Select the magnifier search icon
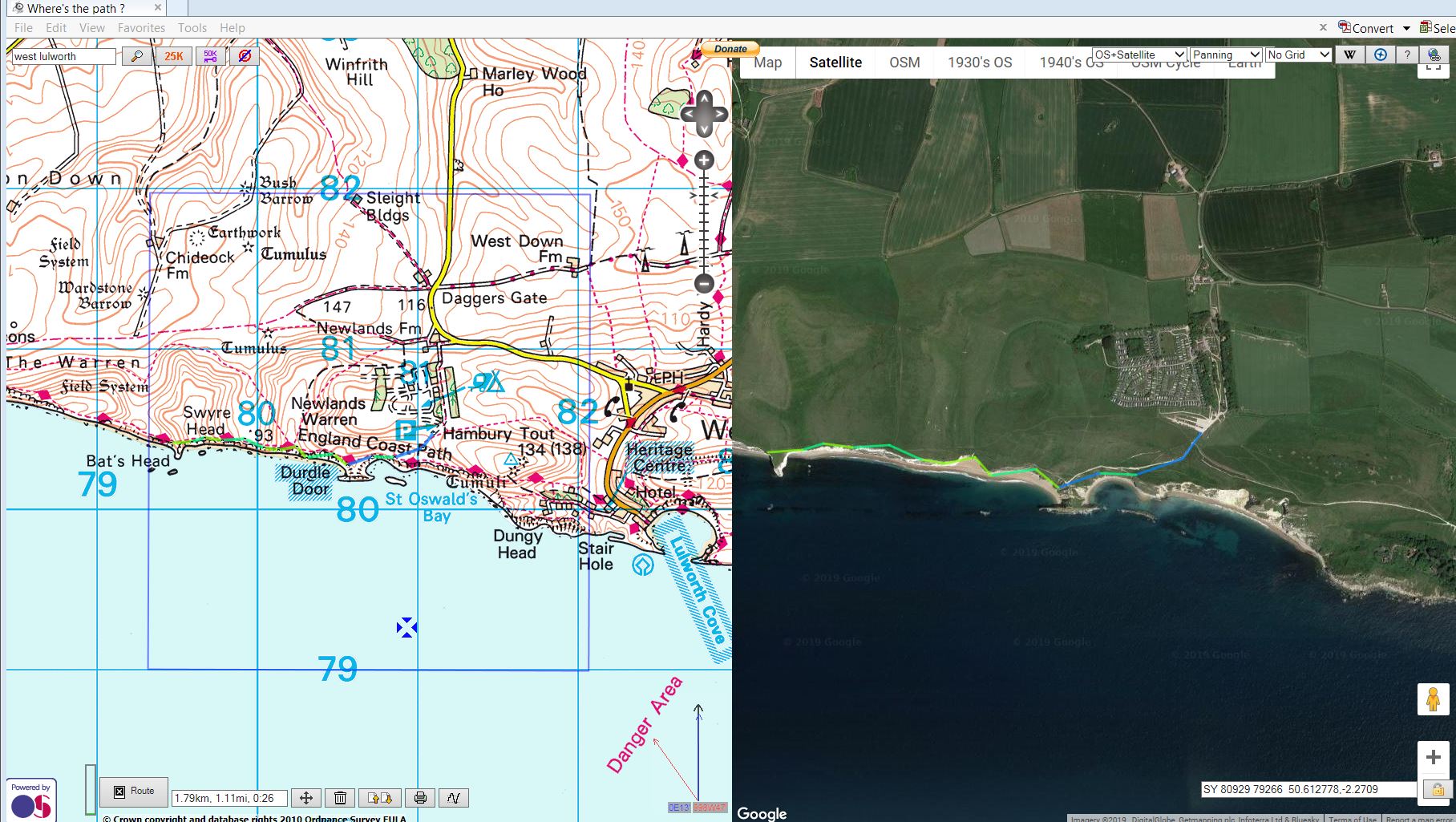This screenshot has height=822, width=1456. pyautogui.click(x=137, y=55)
